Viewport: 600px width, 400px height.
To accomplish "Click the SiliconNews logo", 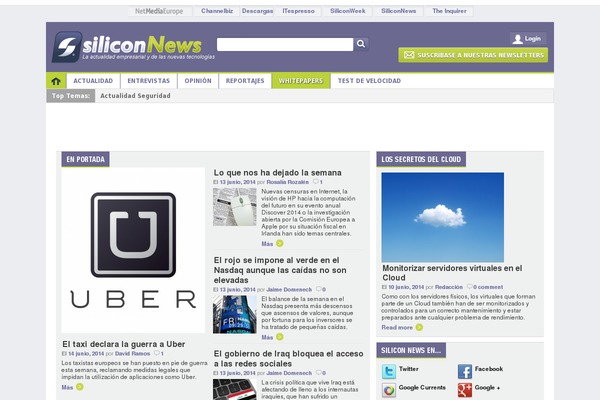I will 133,47.
